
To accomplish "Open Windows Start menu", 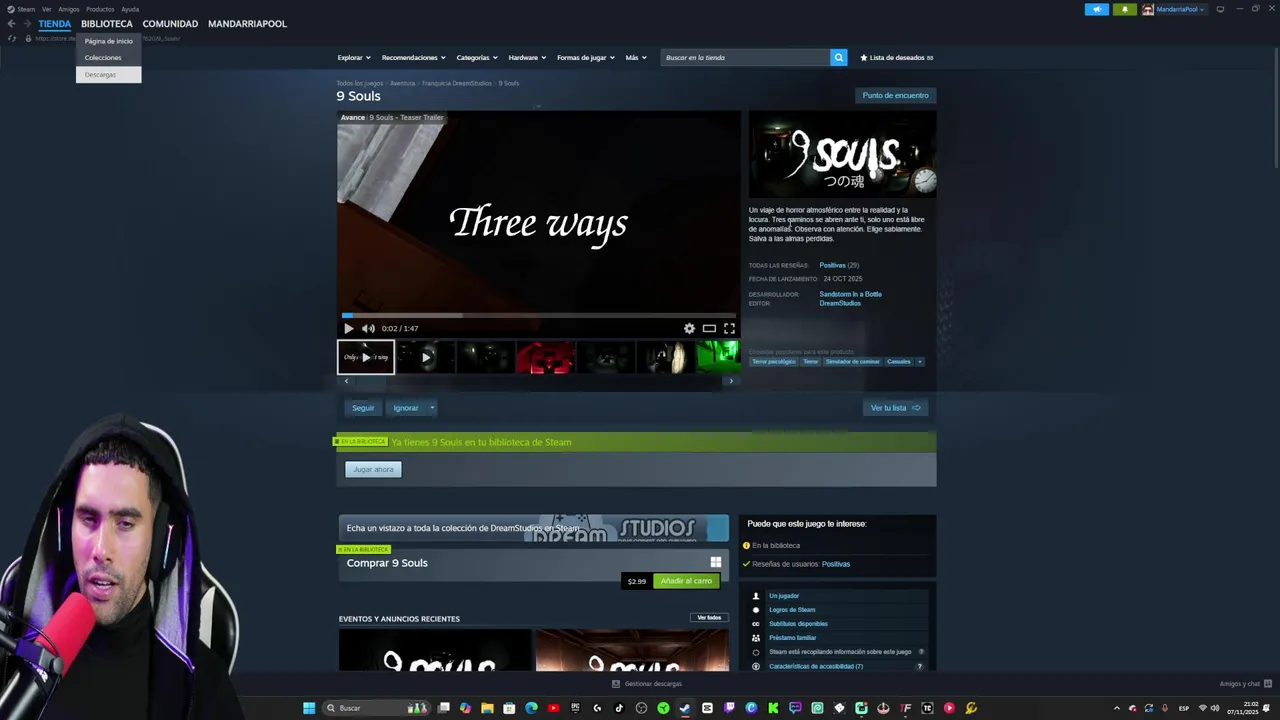I will point(309,708).
